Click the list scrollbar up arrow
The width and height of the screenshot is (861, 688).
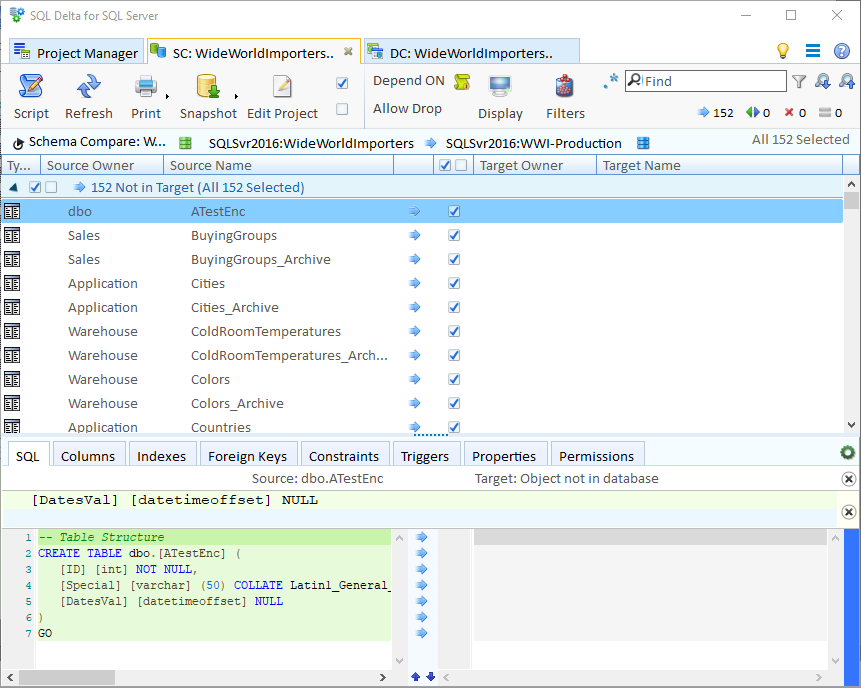(851, 184)
